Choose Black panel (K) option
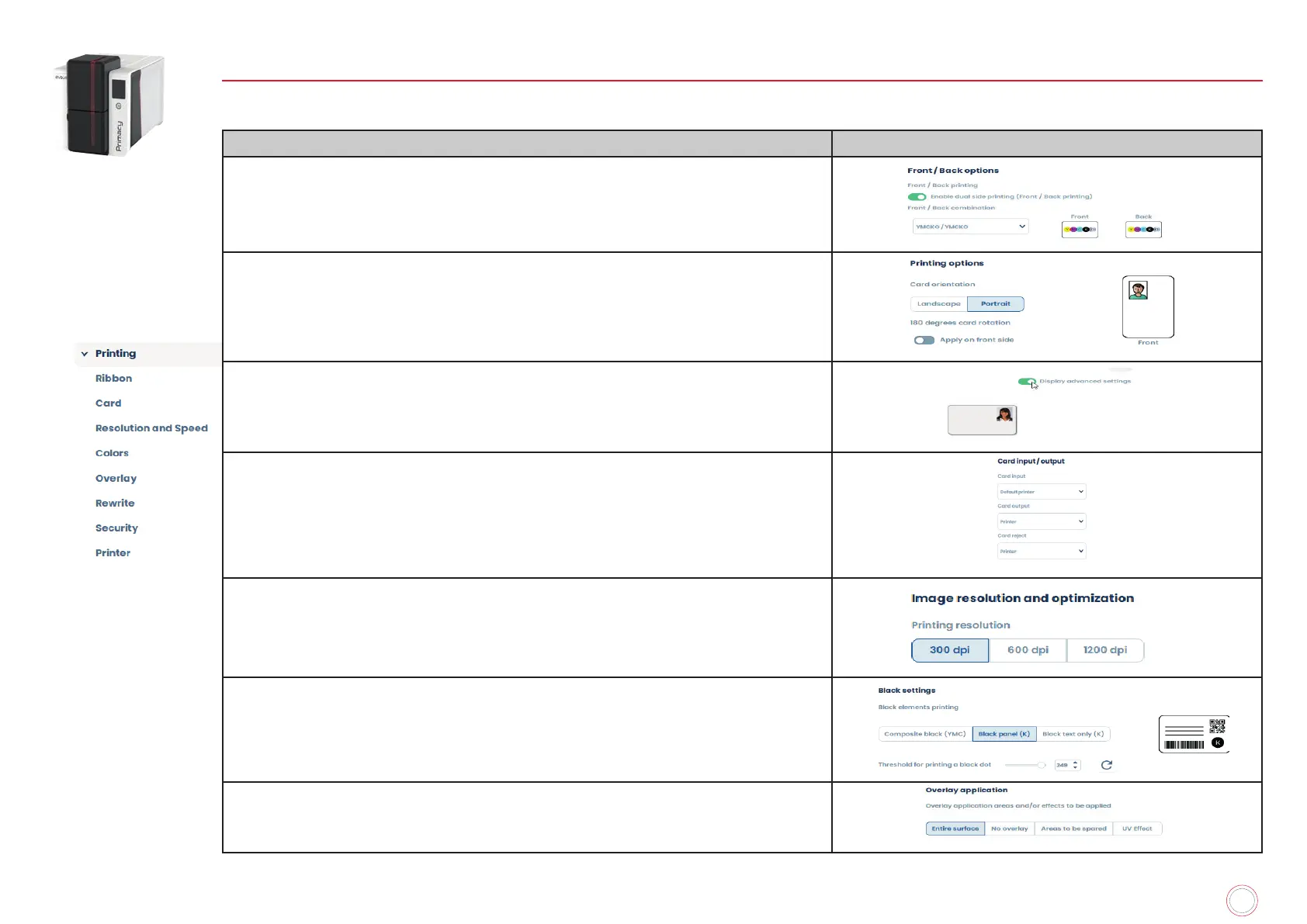The image size is (1307, 924). coord(1004,734)
